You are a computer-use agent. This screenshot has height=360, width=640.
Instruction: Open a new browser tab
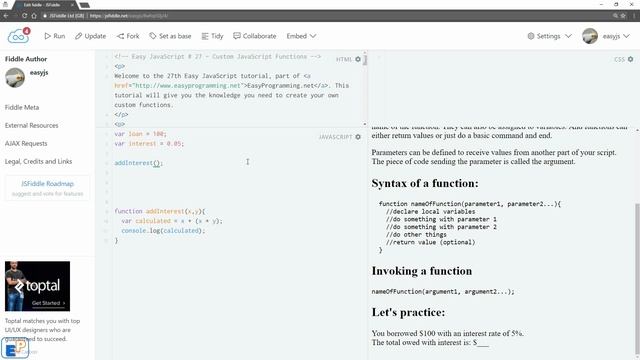(x=84, y=5)
